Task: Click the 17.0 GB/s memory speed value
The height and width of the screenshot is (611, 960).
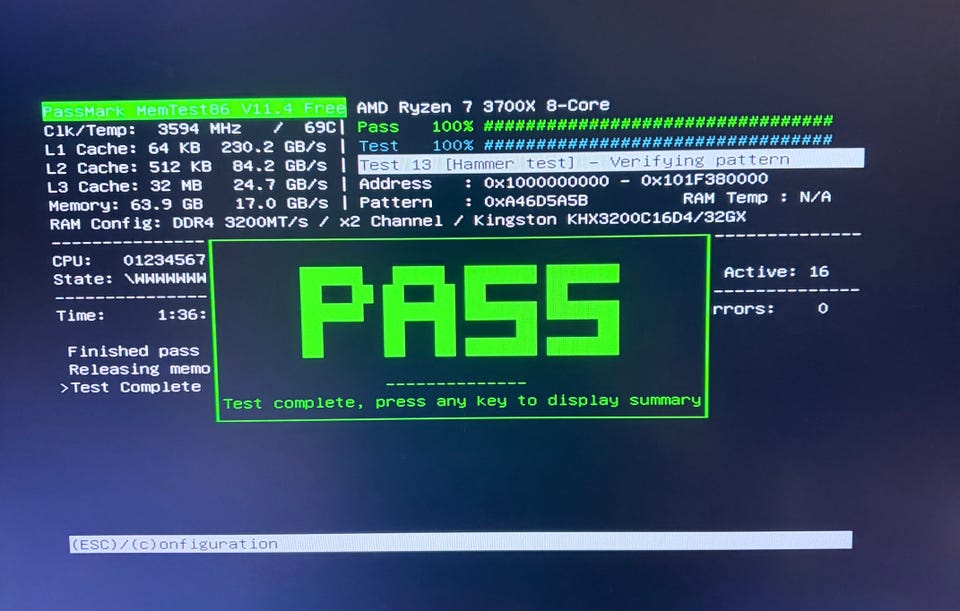Action: click(281, 203)
